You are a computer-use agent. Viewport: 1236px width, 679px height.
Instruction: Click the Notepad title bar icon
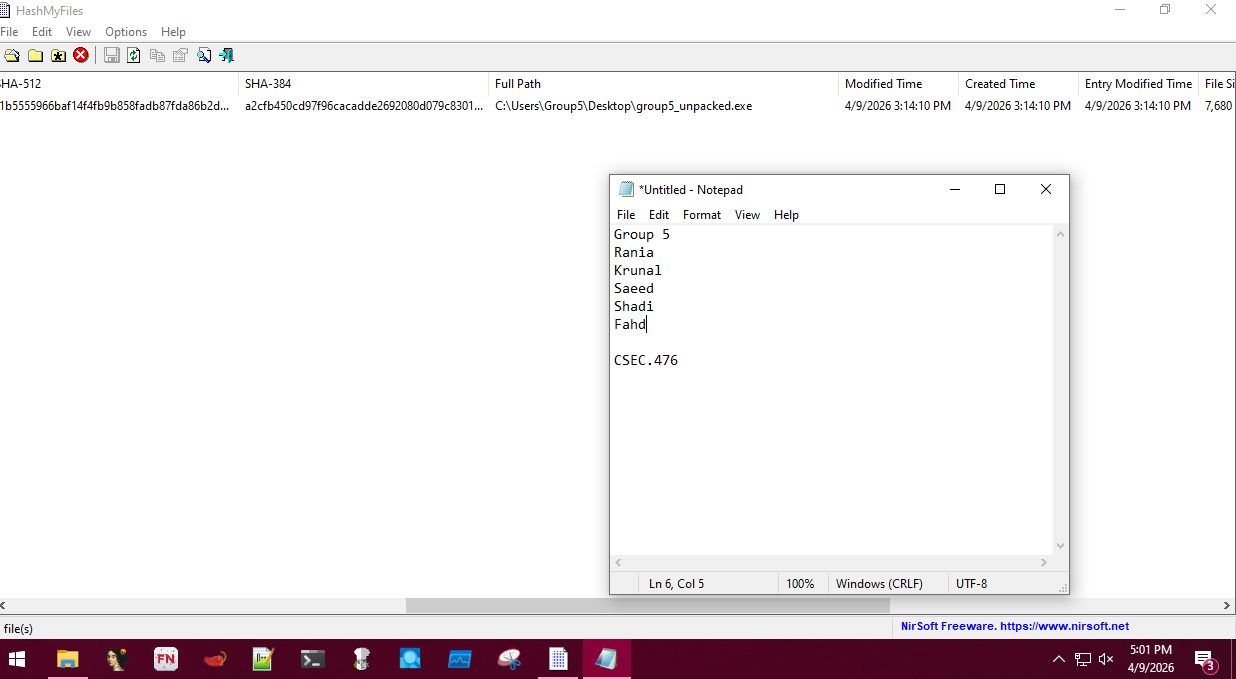pyautogui.click(x=626, y=189)
